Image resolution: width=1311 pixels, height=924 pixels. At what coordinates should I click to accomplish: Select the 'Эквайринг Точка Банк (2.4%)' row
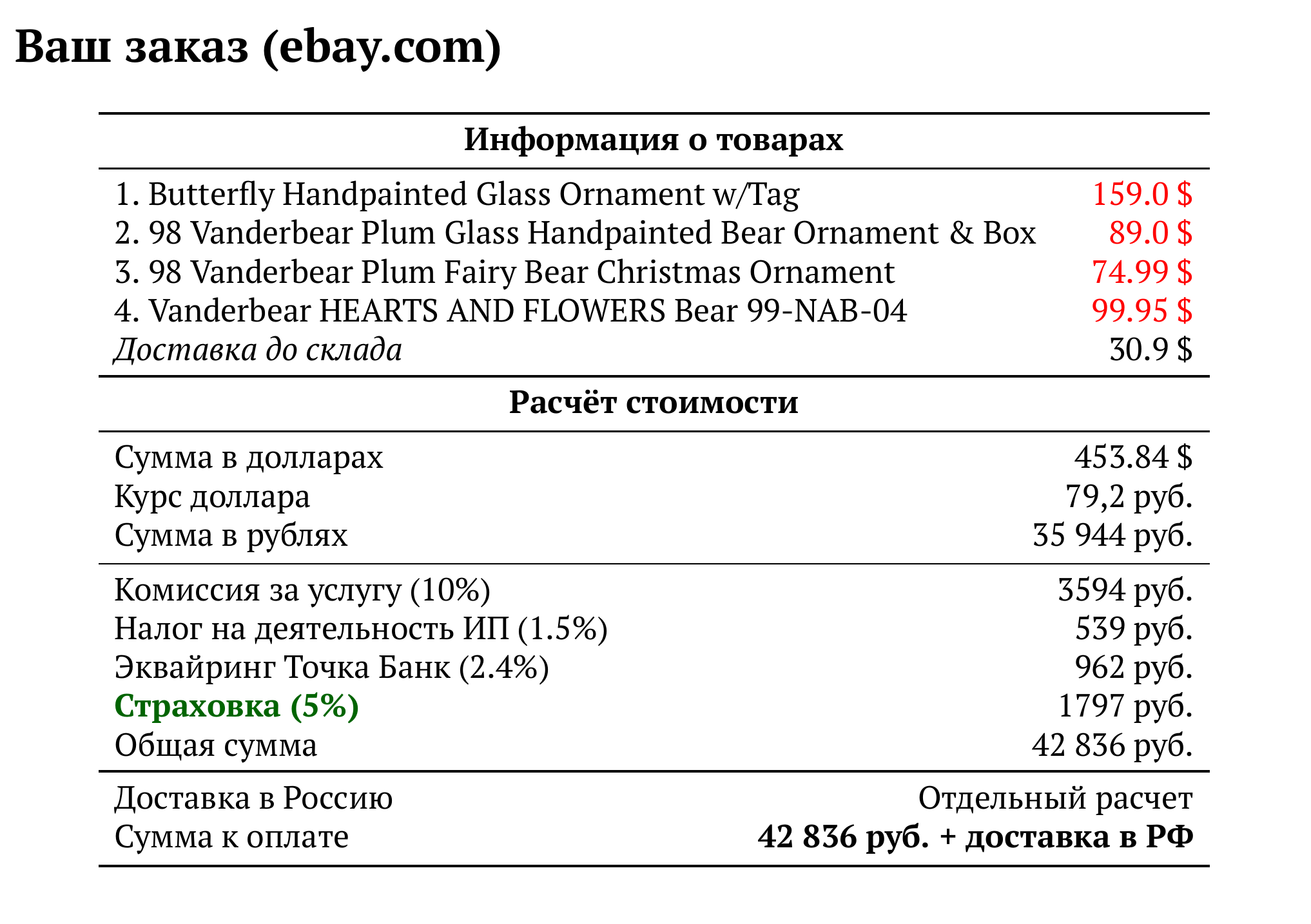coord(654,668)
